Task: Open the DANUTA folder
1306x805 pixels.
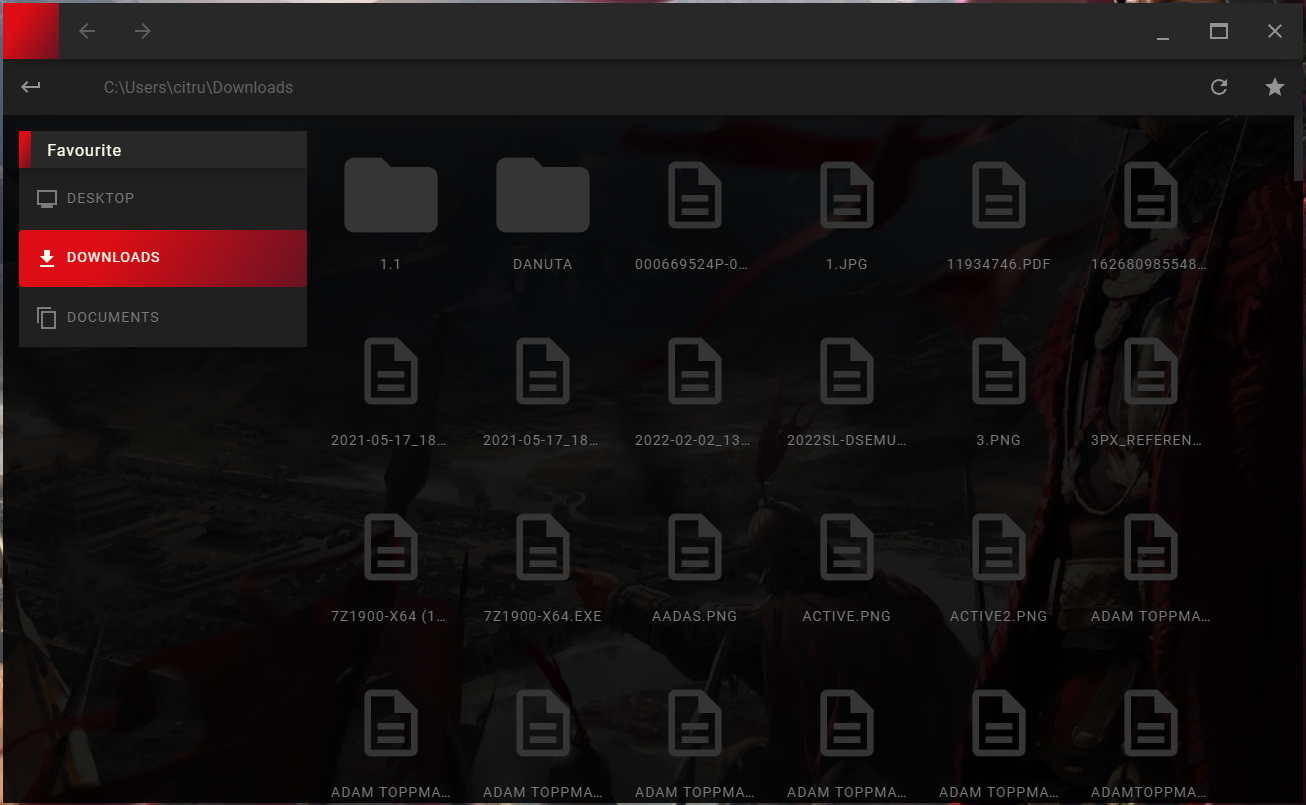Action: coord(542,196)
